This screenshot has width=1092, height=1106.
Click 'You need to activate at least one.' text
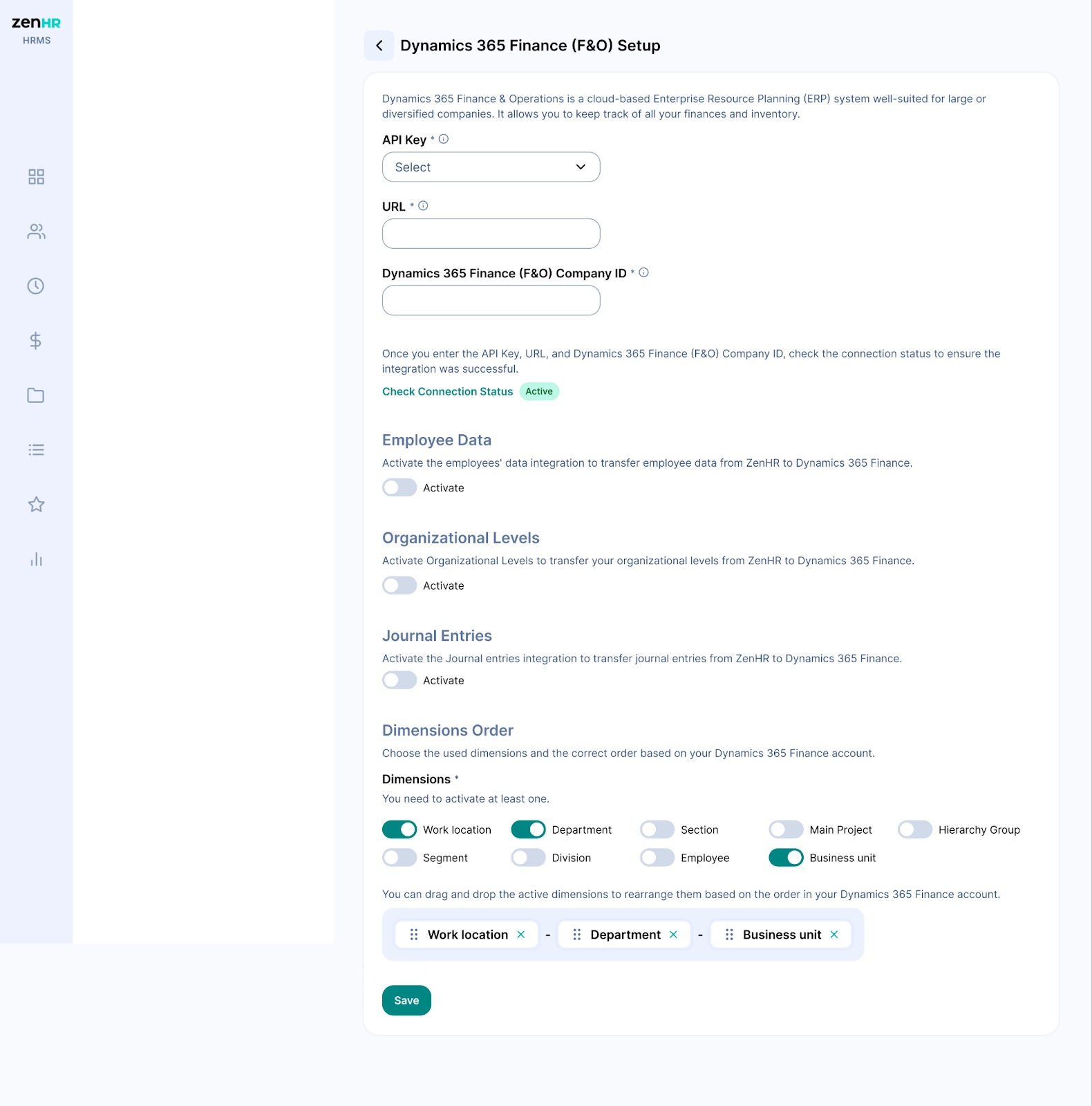coord(466,798)
